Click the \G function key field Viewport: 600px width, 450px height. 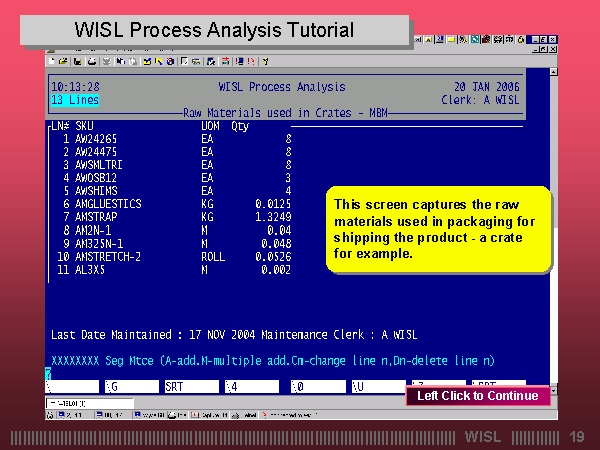click(129, 386)
